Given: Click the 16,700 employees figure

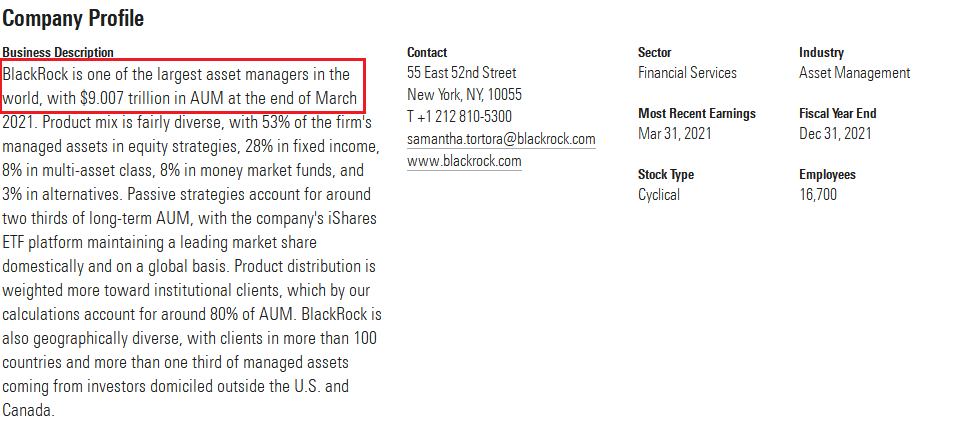Looking at the screenshot, I should coord(818,195).
